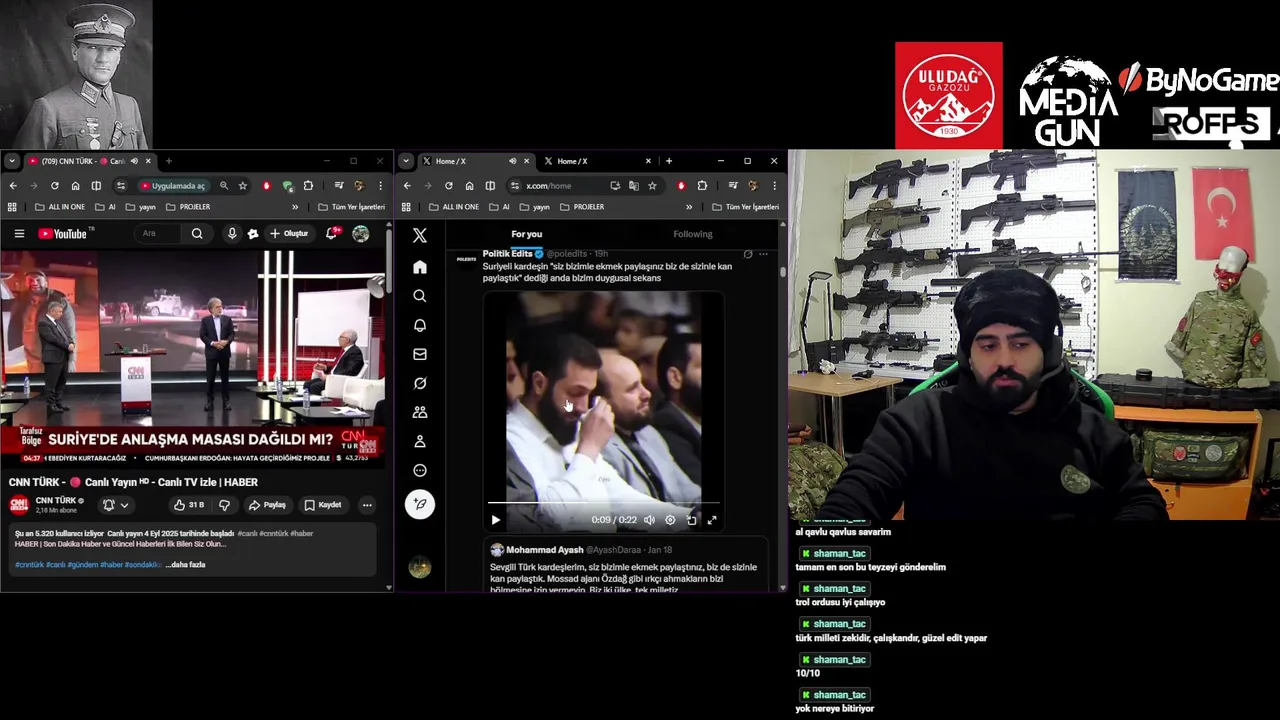Open PROJELER bookmark folder in YouTube window
Screen dimensions: 1280x720
188,207
